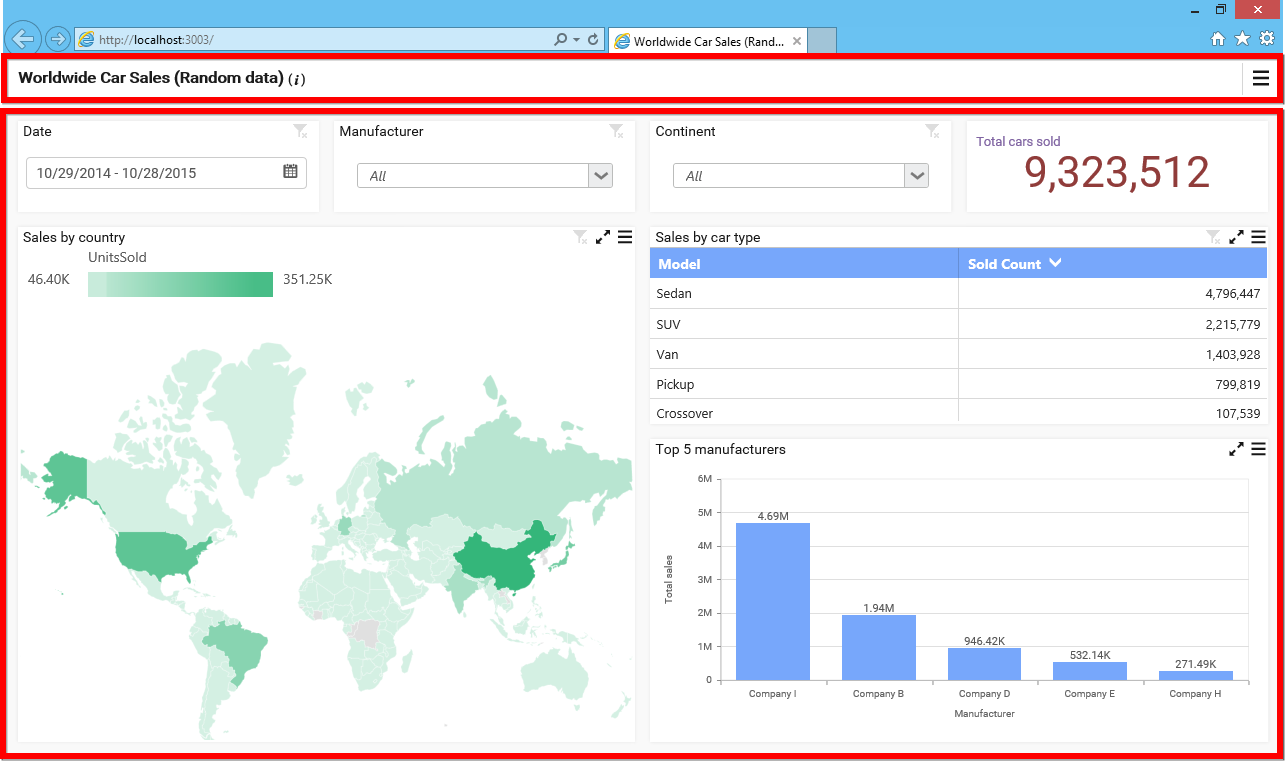The height and width of the screenshot is (761, 1285).
Task: Select the Crossover row
Action: [x=958, y=411]
